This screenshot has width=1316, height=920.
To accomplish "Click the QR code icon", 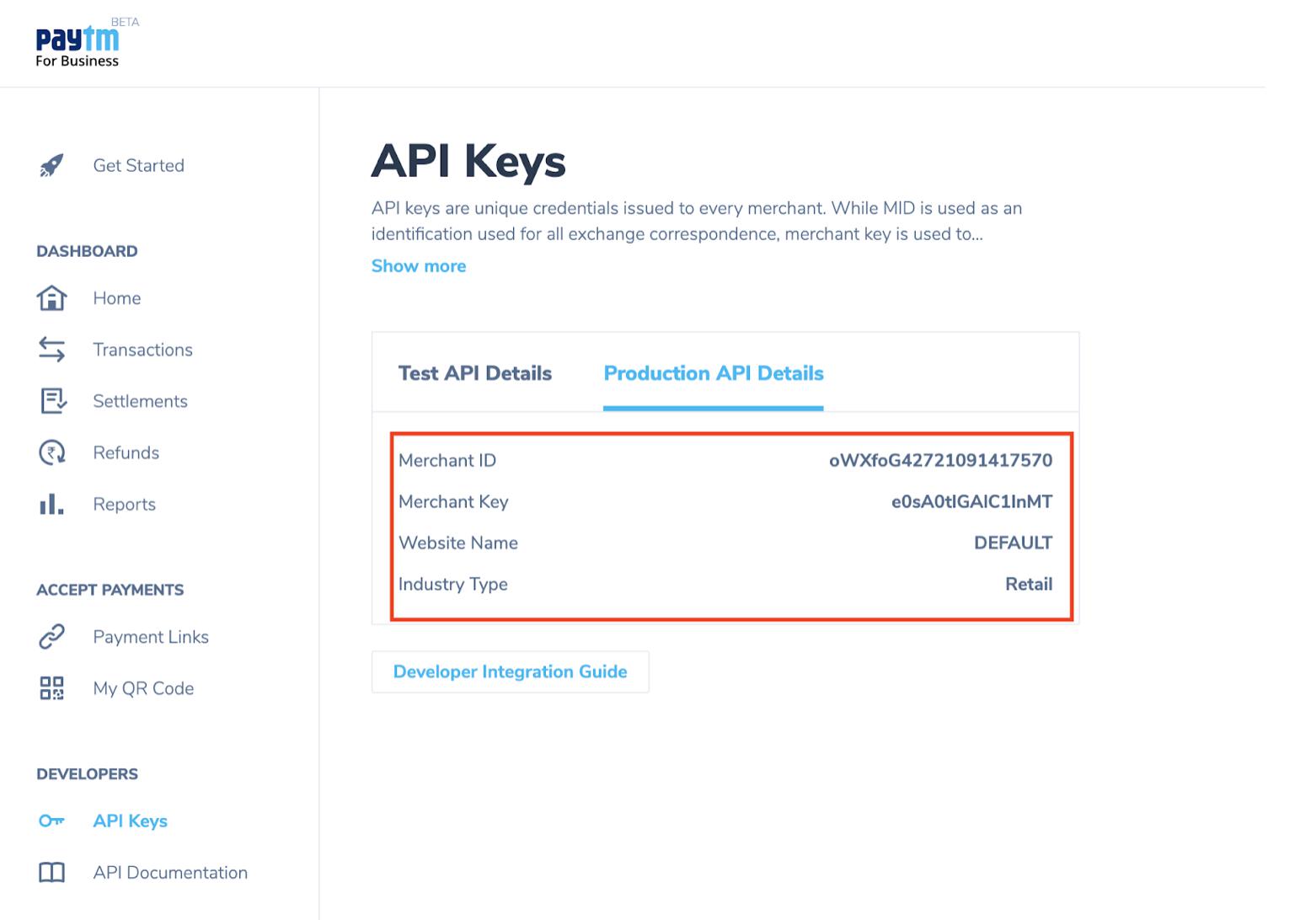I will tap(51, 688).
